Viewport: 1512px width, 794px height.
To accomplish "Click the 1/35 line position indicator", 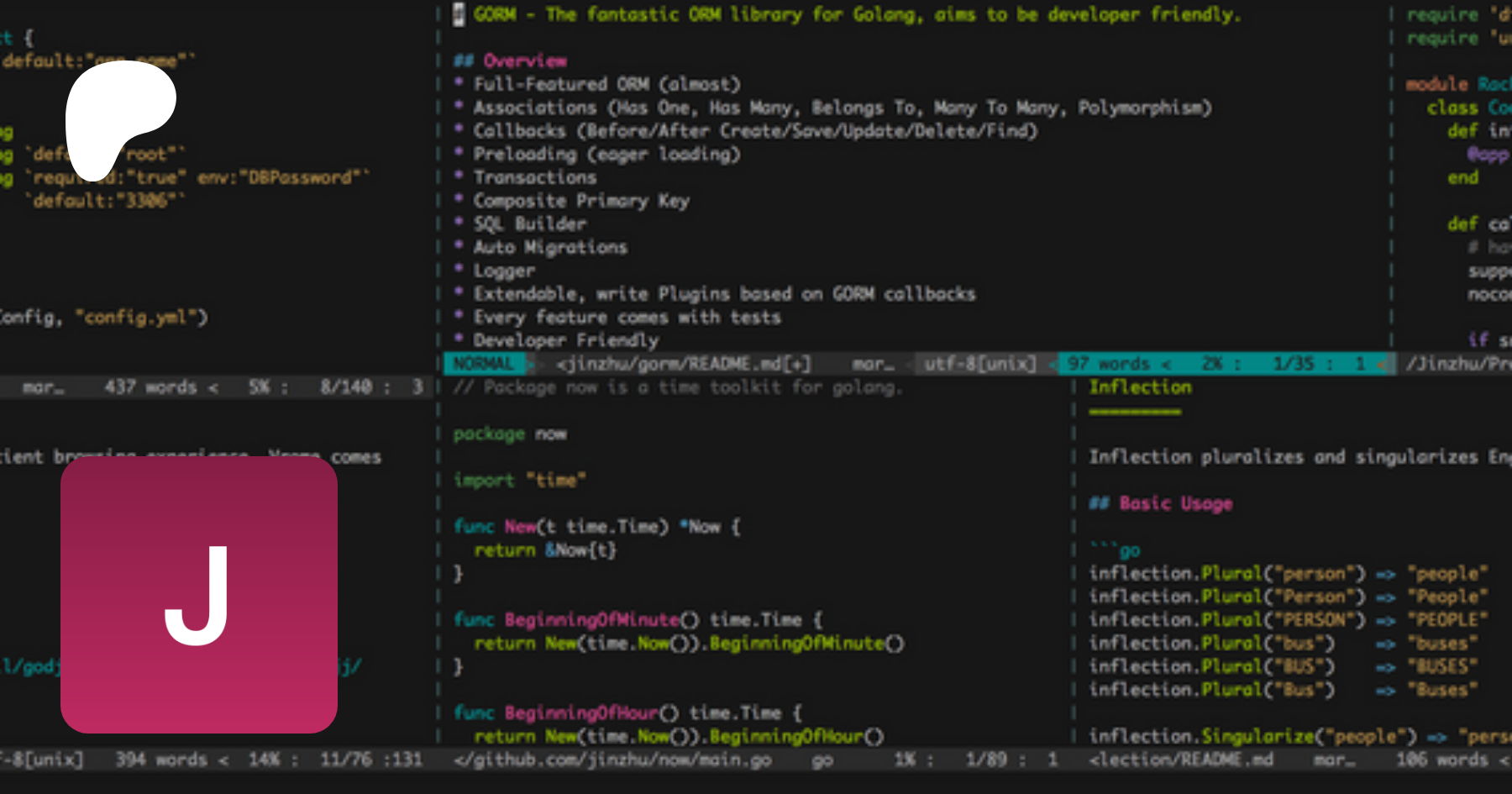I will (x=1293, y=364).
